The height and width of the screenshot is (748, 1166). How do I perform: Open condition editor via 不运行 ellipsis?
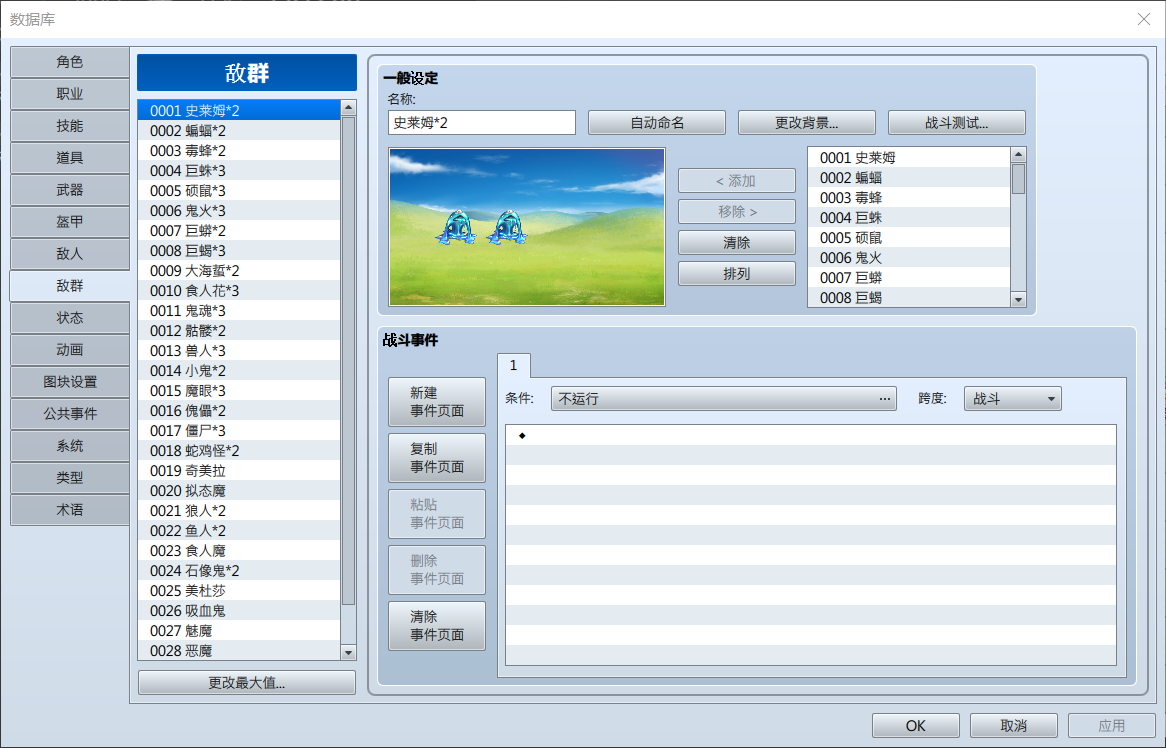(884, 399)
